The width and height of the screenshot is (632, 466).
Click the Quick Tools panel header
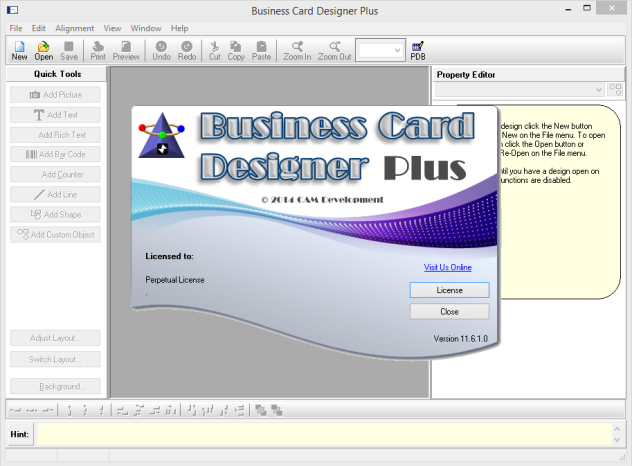tap(57, 74)
